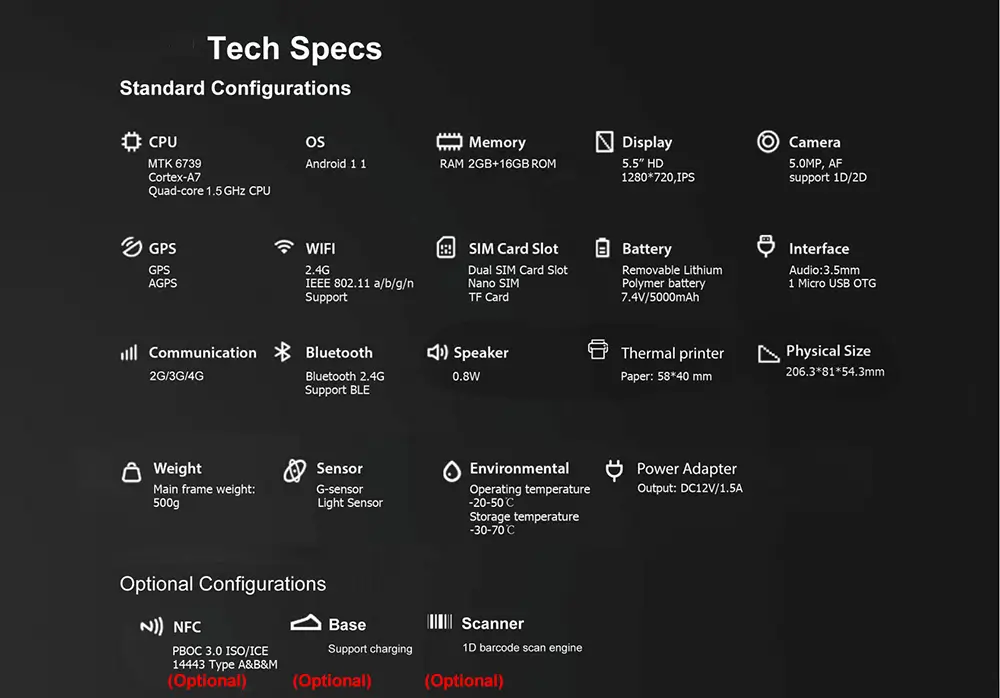Click the Speaker volume icon

[438, 352]
